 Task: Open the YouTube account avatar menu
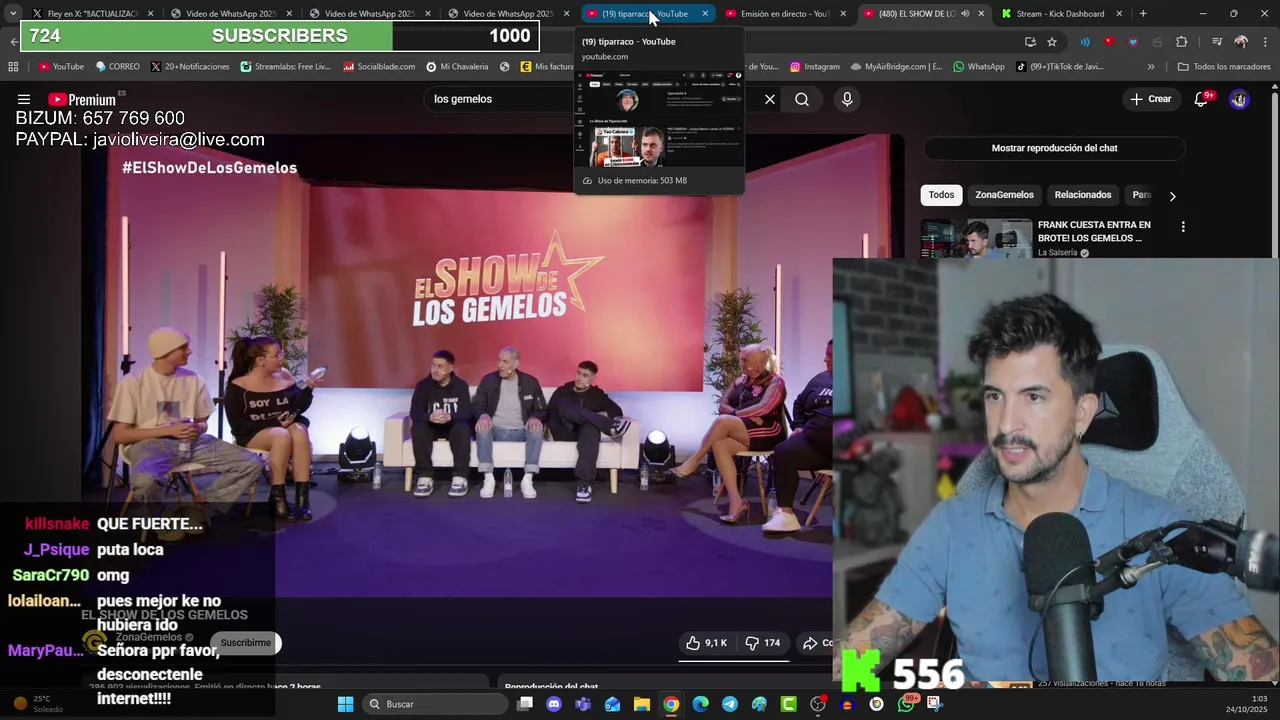pos(1239,99)
